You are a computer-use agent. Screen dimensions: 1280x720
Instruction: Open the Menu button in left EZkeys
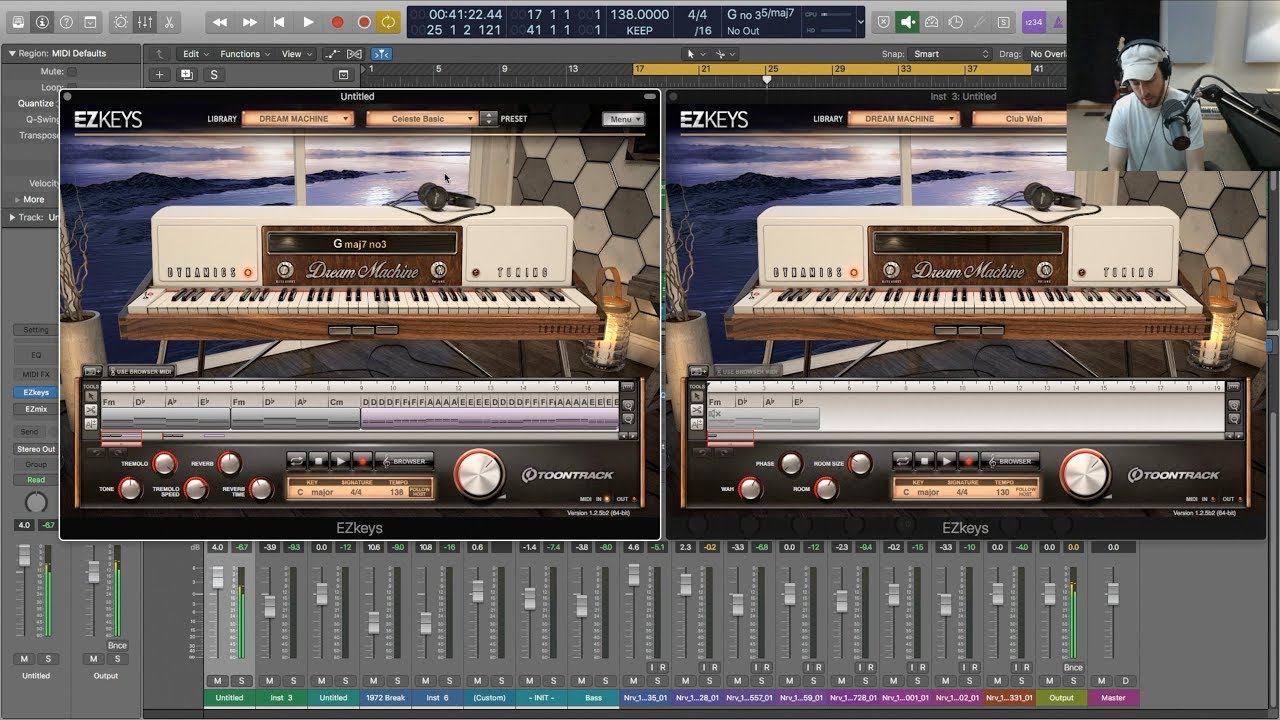[x=623, y=118]
